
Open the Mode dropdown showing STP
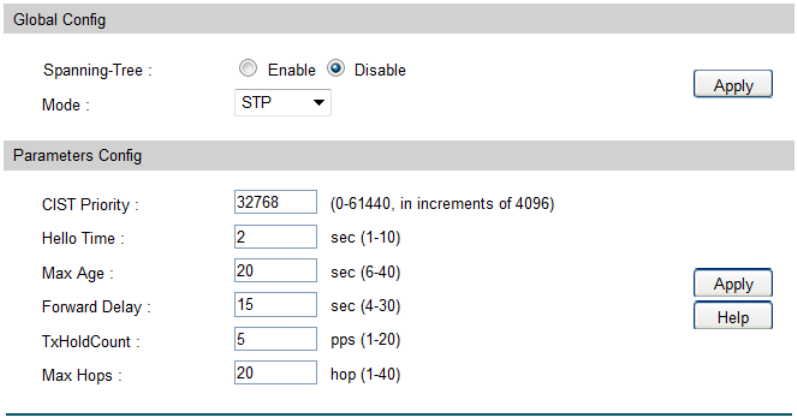click(281, 103)
